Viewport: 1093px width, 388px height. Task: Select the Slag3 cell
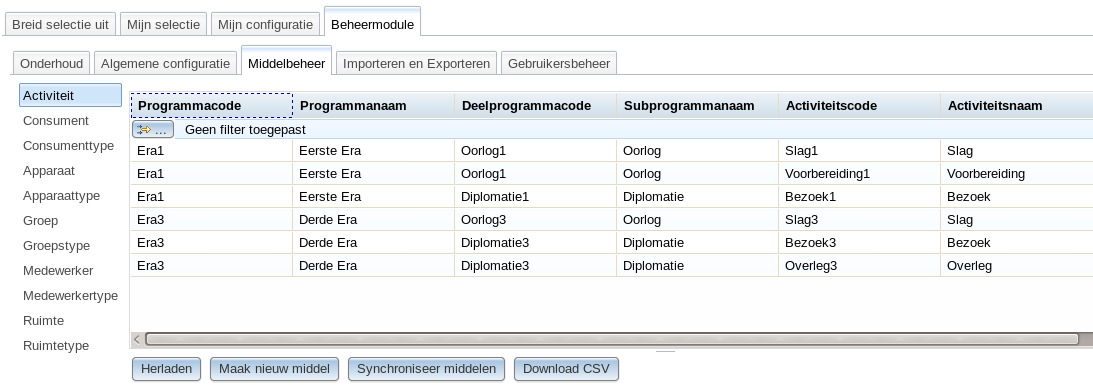point(859,219)
